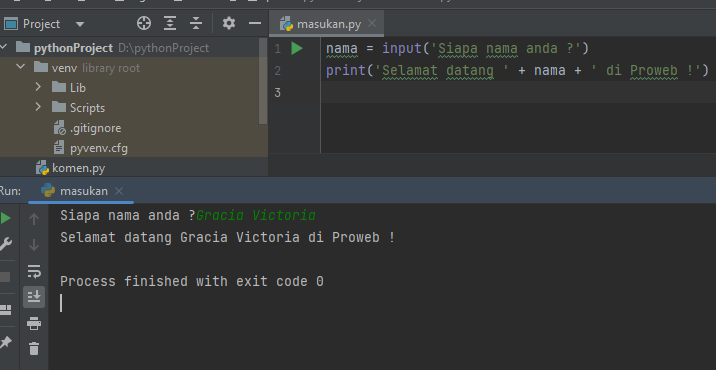Click the input function in code line 1
The image size is (716, 370).
click(x=402, y=48)
